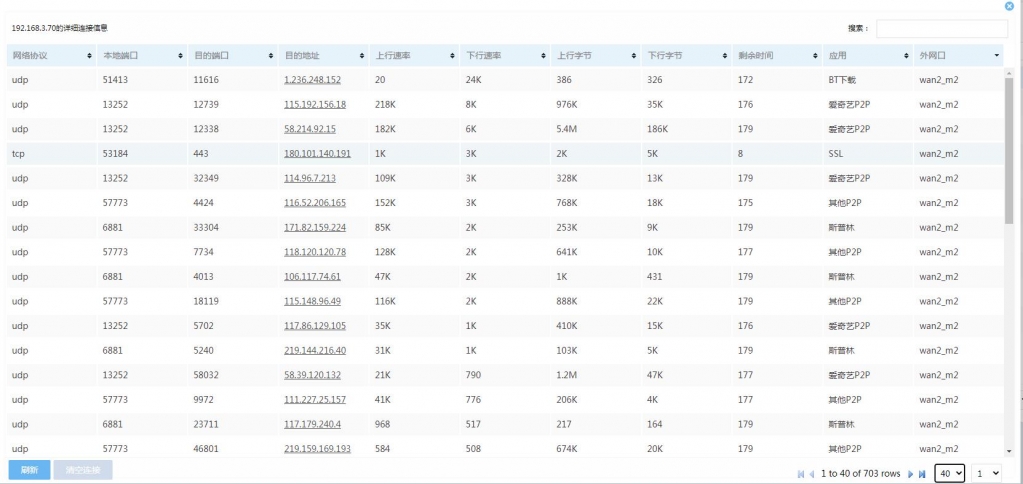Screen dimensions: 1023x484
Task: Go to the first page of rows
Action: pyautogui.click(x=801, y=474)
